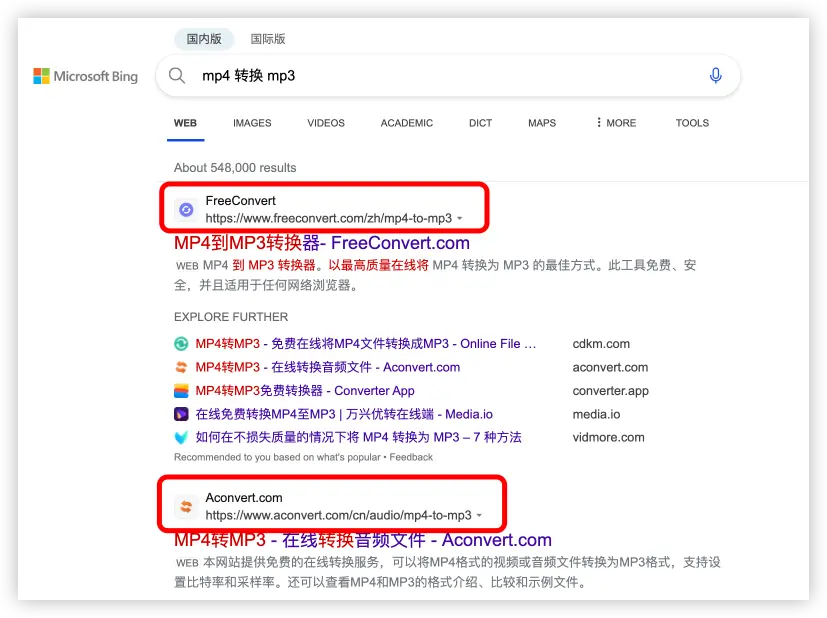
Task: Open the IMAGES tab
Action: point(252,123)
